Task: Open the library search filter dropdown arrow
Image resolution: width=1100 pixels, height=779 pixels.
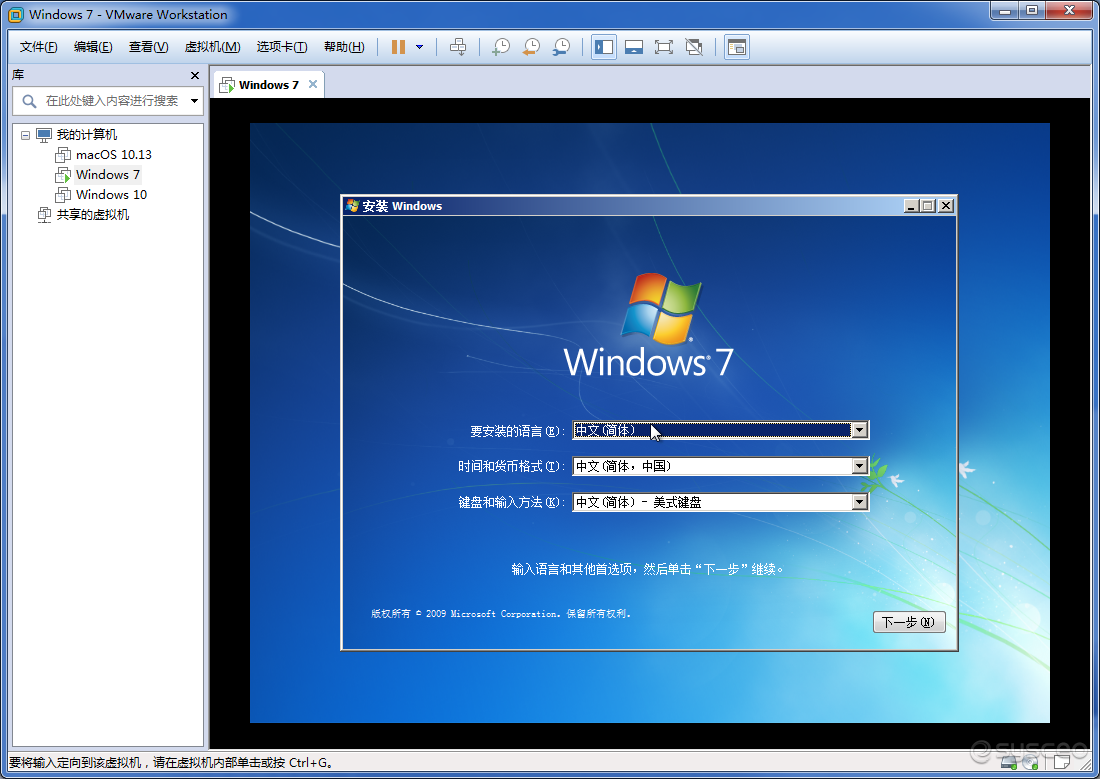Action: [194, 101]
